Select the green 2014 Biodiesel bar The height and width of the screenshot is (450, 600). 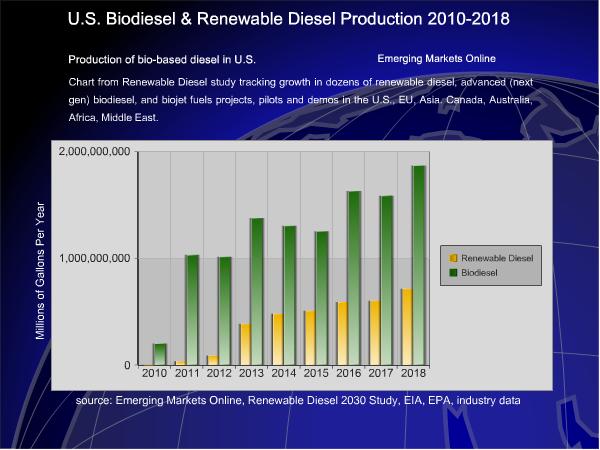(x=289, y=295)
